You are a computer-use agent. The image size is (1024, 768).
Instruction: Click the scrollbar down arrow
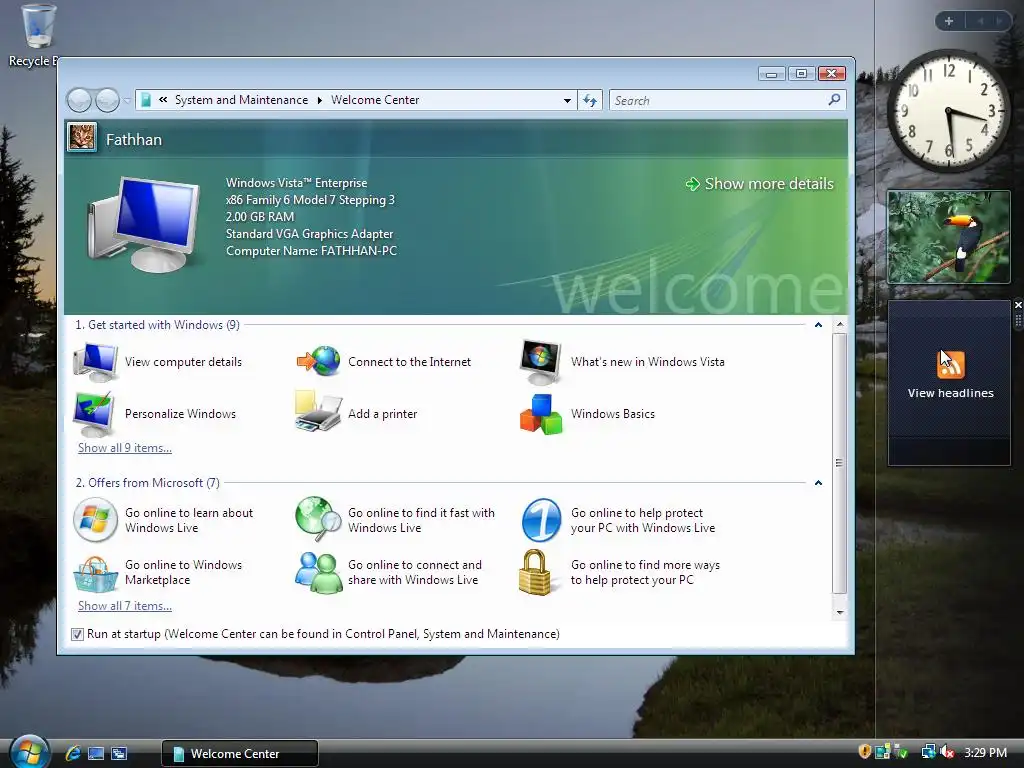[840, 612]
